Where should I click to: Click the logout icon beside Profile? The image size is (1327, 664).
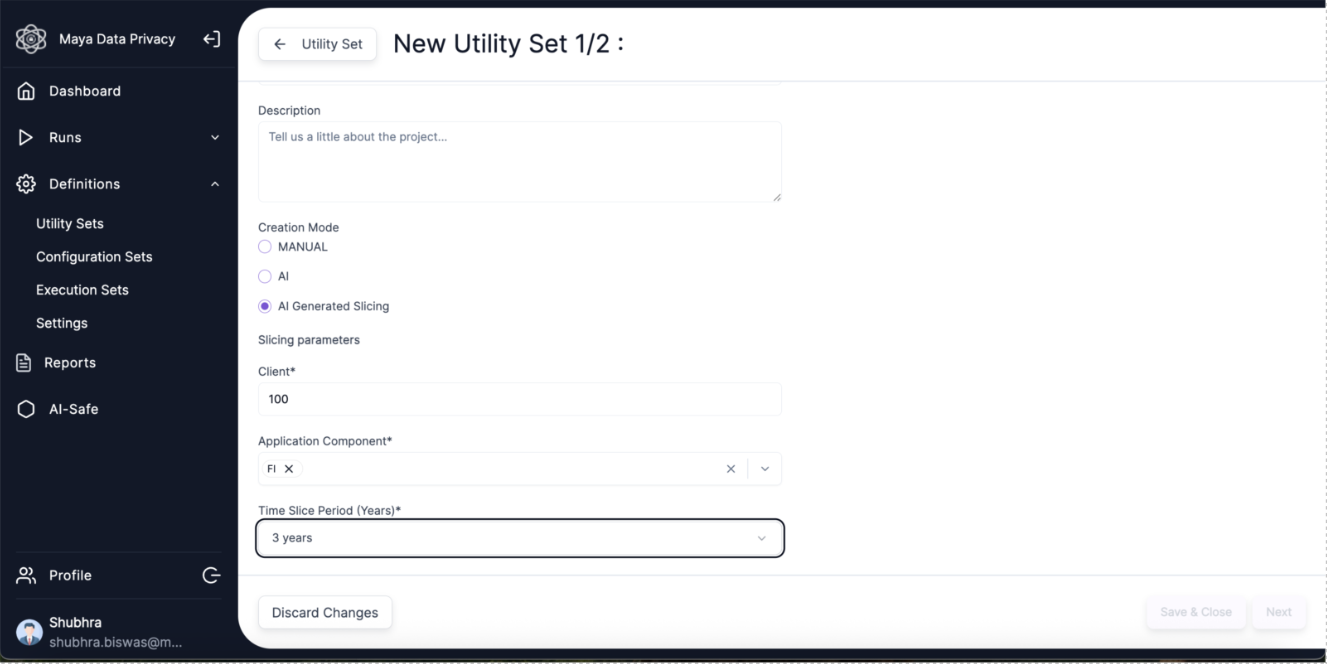211,575
